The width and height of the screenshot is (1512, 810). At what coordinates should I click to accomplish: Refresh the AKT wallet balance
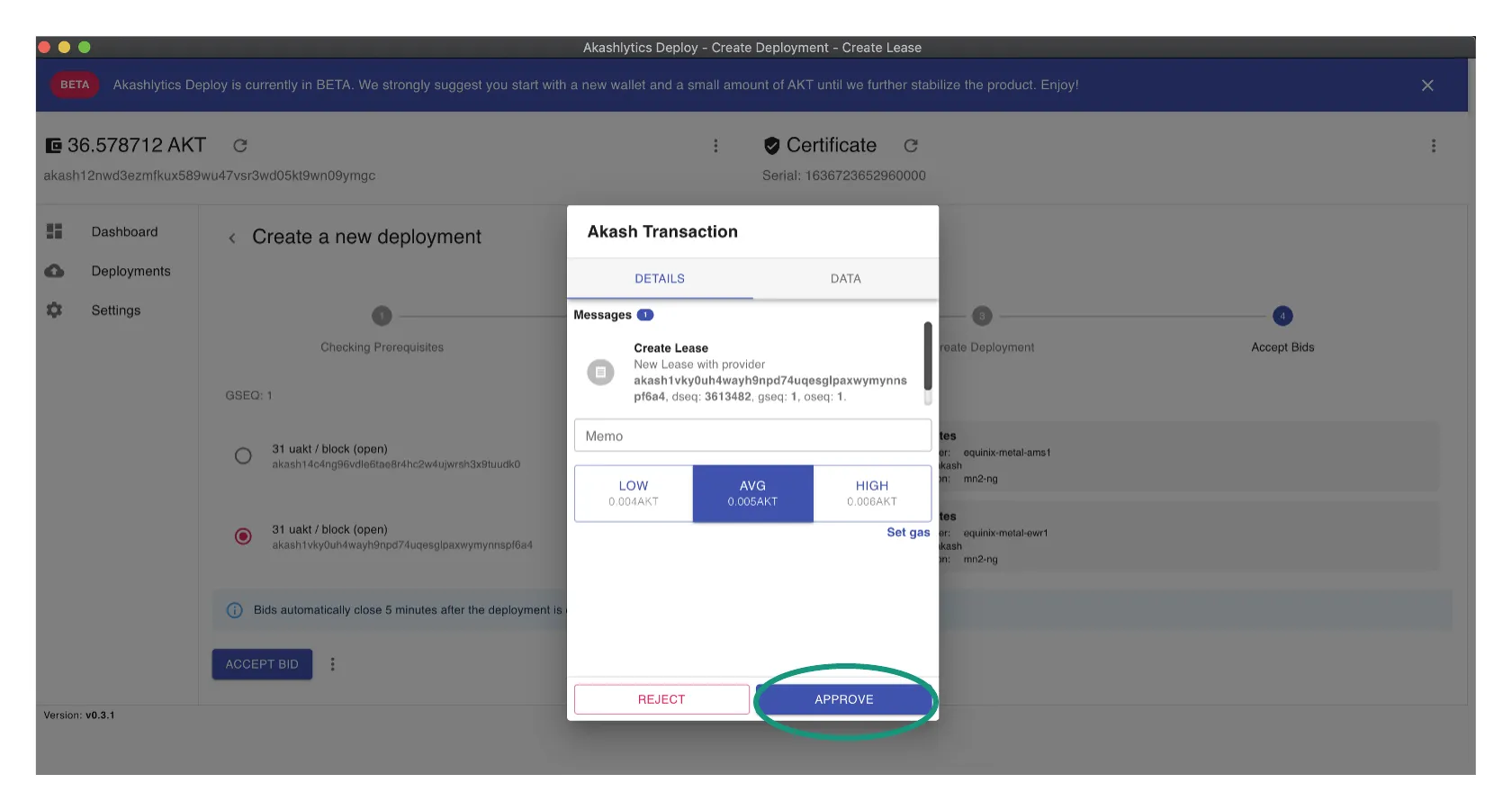(x=240, y=146)
